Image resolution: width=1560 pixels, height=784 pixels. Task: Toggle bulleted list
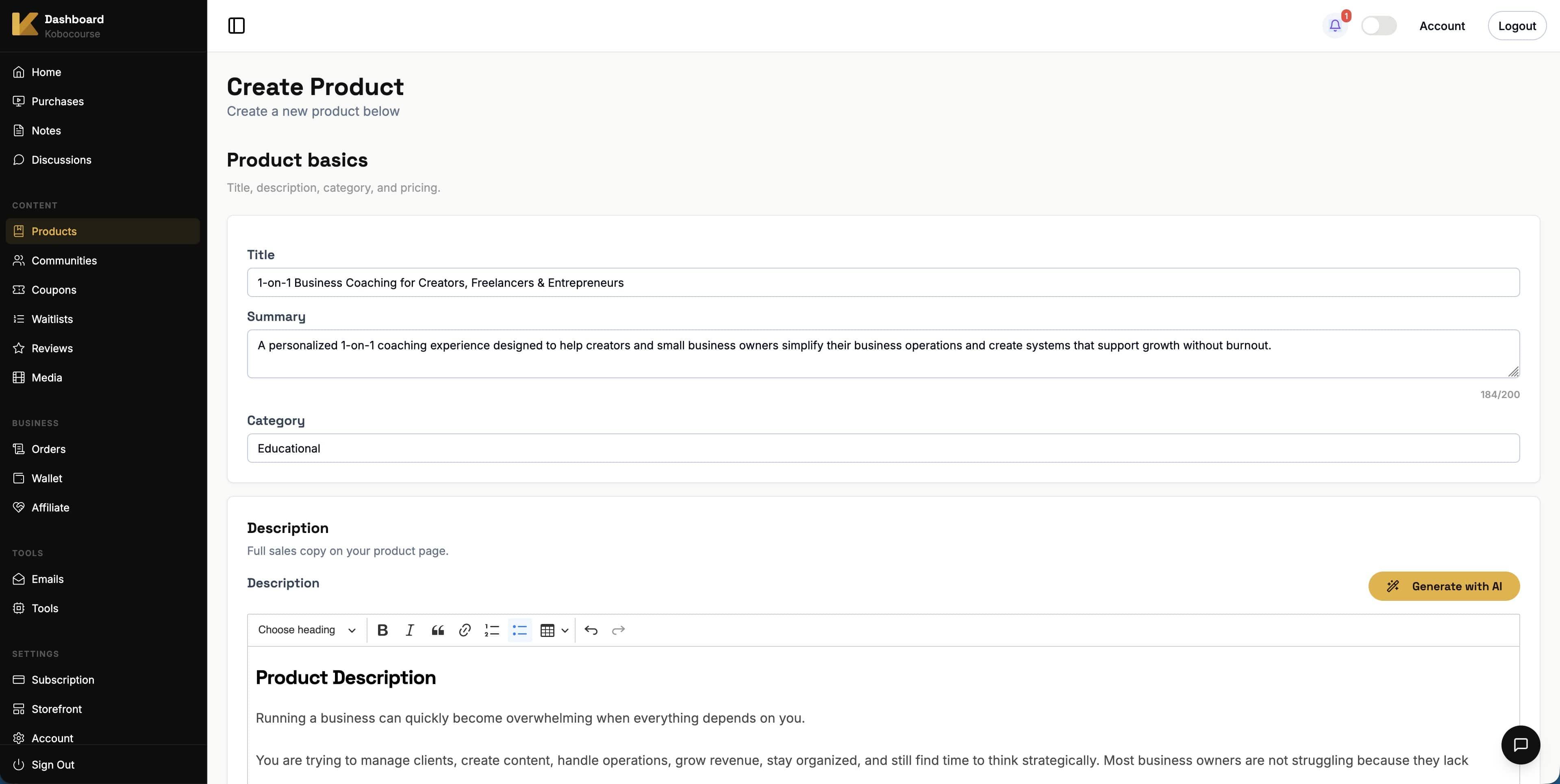[519, 630]
